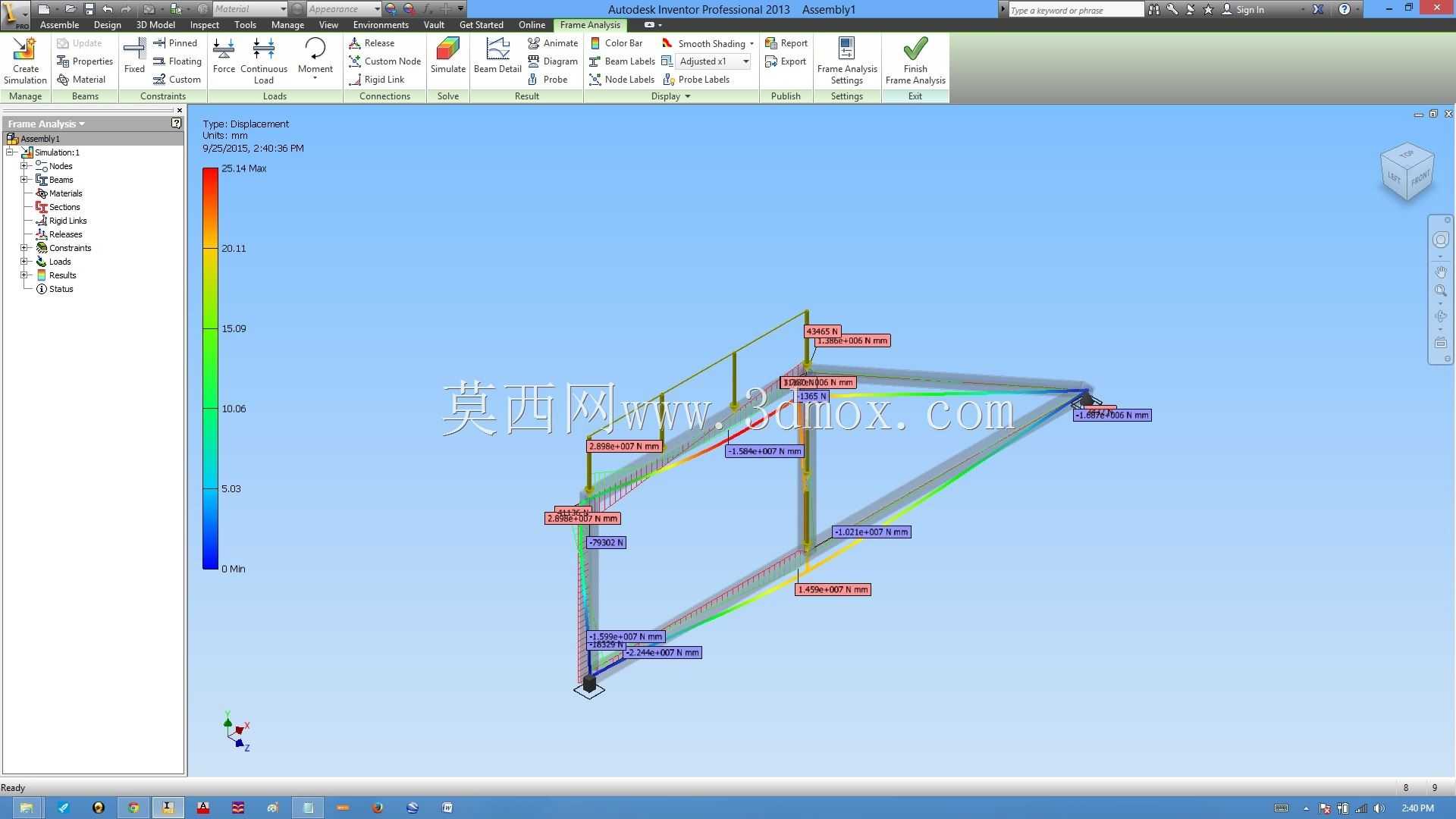Add a Release connection
Viewport: 1456px width, 819px height.
[372, 43]
